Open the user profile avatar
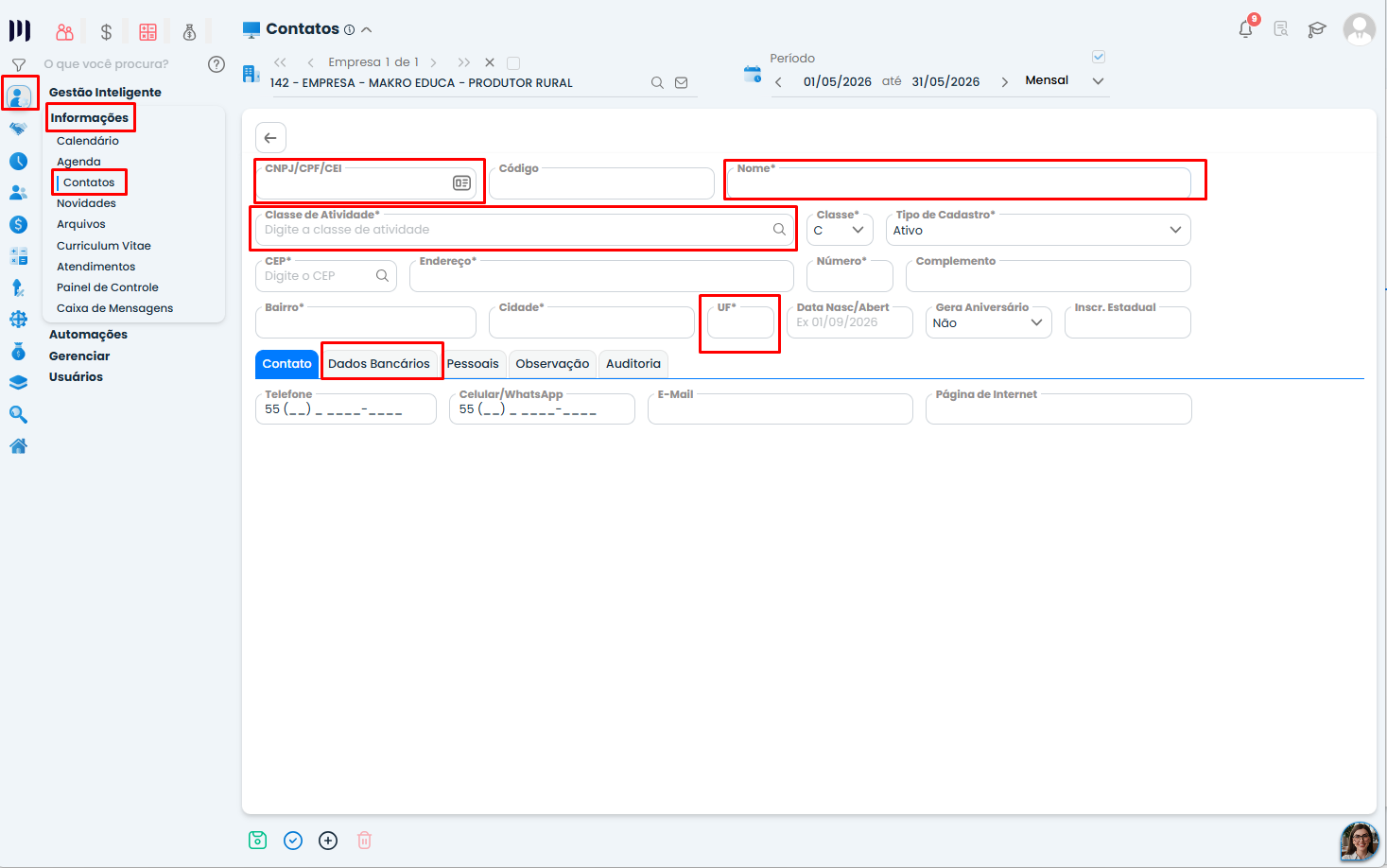Image resolution: width=1387 pixels, height=868 pixels. [x=1360, y=29]
